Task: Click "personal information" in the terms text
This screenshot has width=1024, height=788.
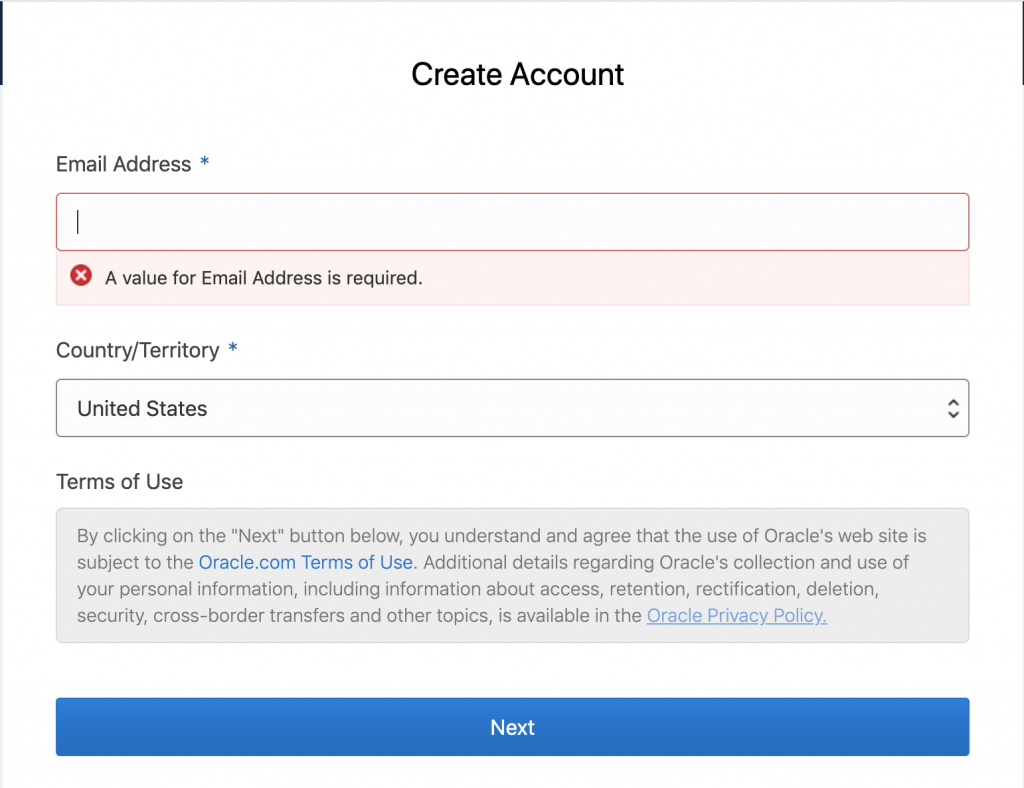Action: (x=195, y=589)
